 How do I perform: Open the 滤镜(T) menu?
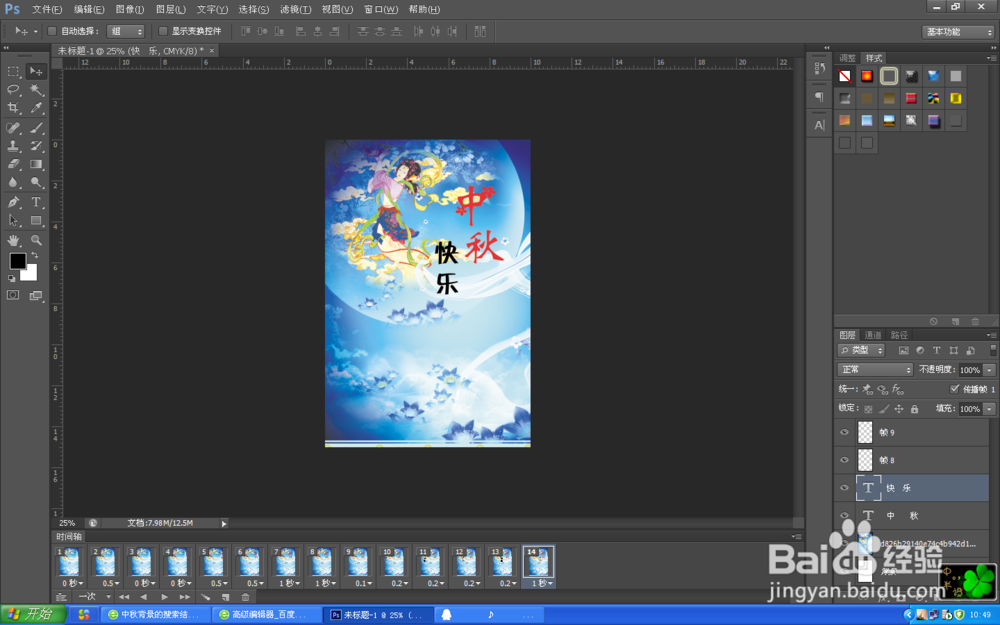click(295, 10)
